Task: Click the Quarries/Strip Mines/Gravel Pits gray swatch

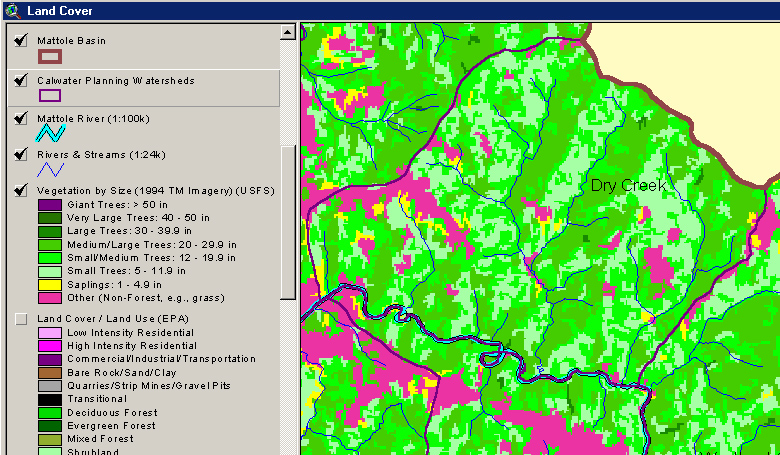Action: [50, 386]
